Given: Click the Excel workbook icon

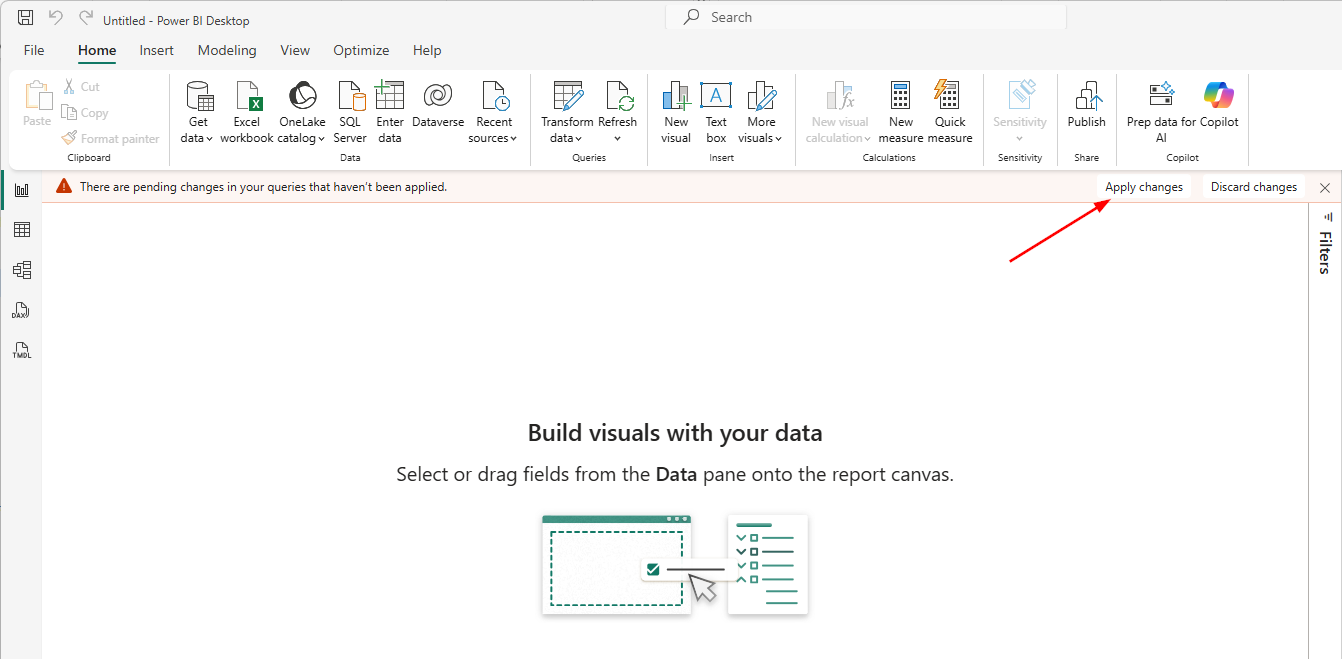Looking at the screenshot, I should [247, 98].
